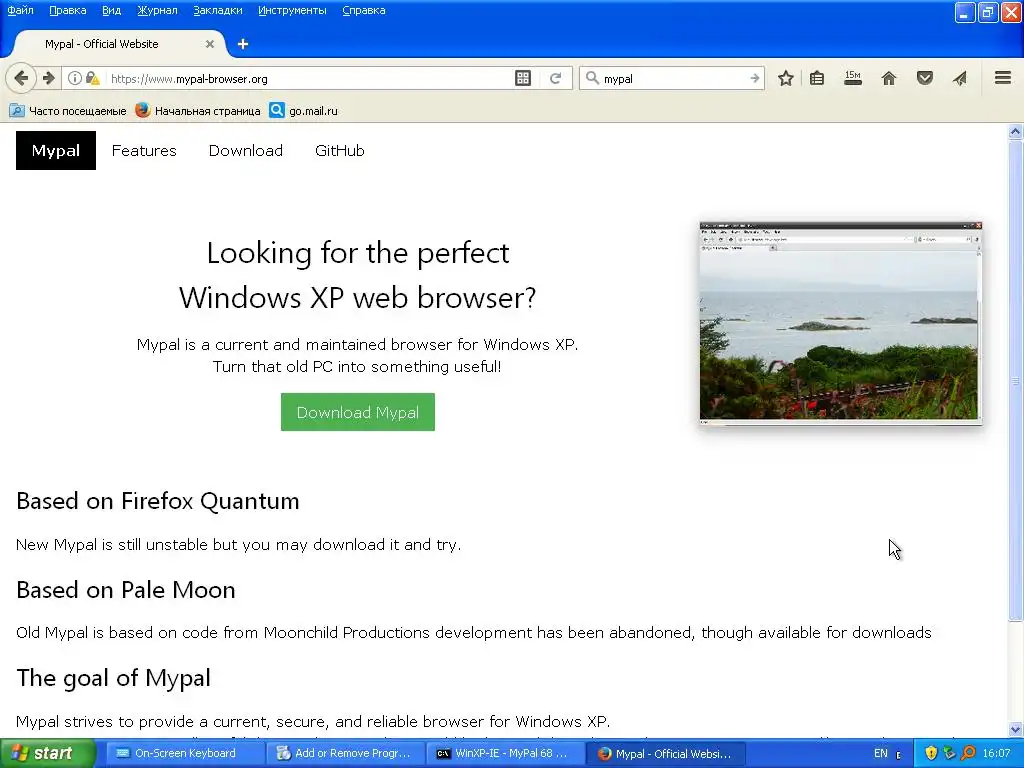This screenshot has width=1024, height=768.
Task: Open go.mail.ru bookmark
Action: pyautogui.click(x=304, y=110)
